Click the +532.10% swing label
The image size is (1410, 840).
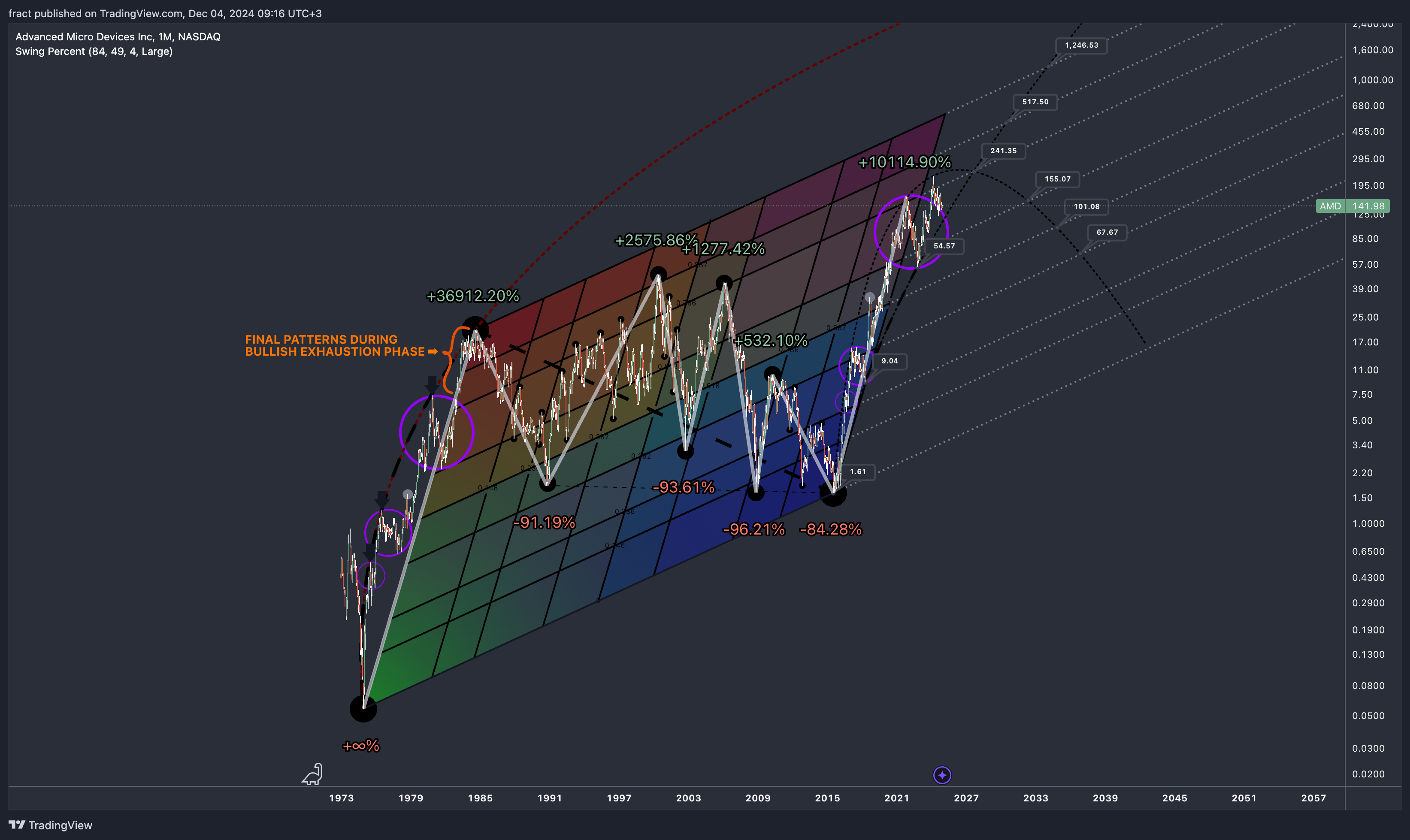(770, 341)
